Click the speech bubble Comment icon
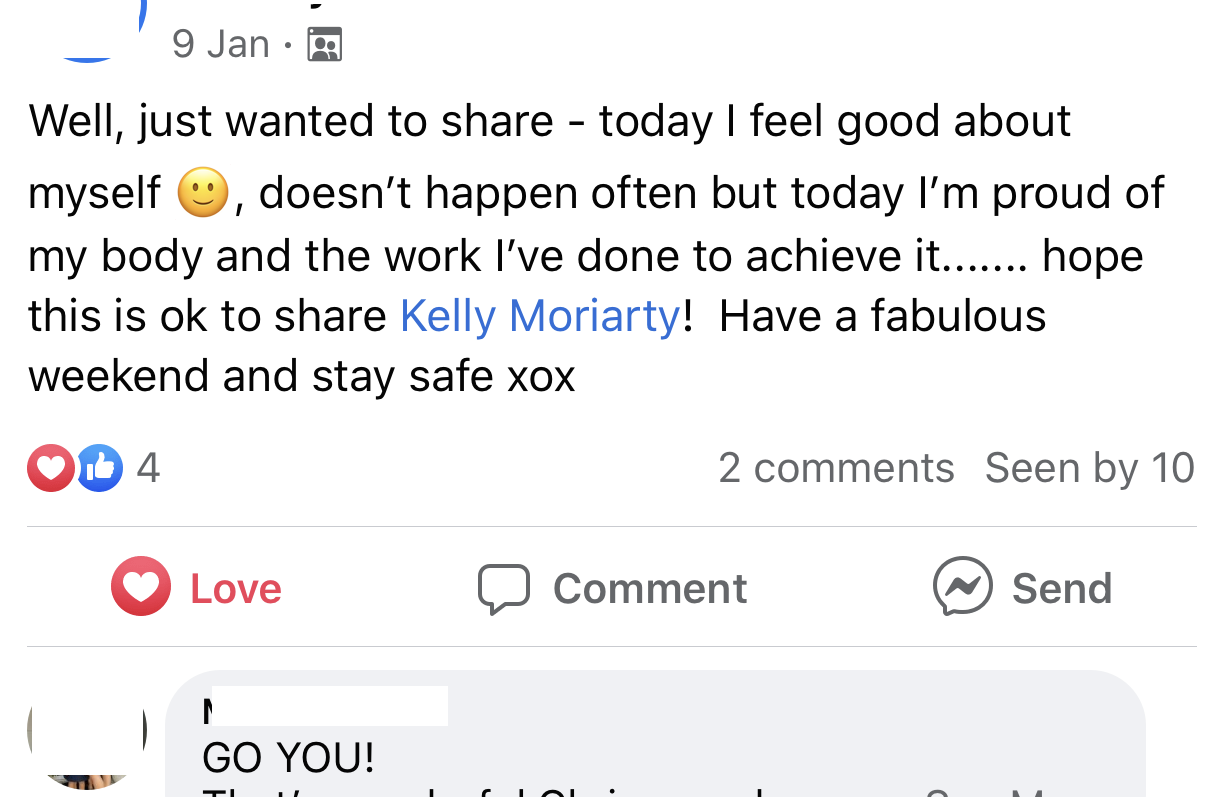The width and height of the screenshot is (1218, 797). 503,588
